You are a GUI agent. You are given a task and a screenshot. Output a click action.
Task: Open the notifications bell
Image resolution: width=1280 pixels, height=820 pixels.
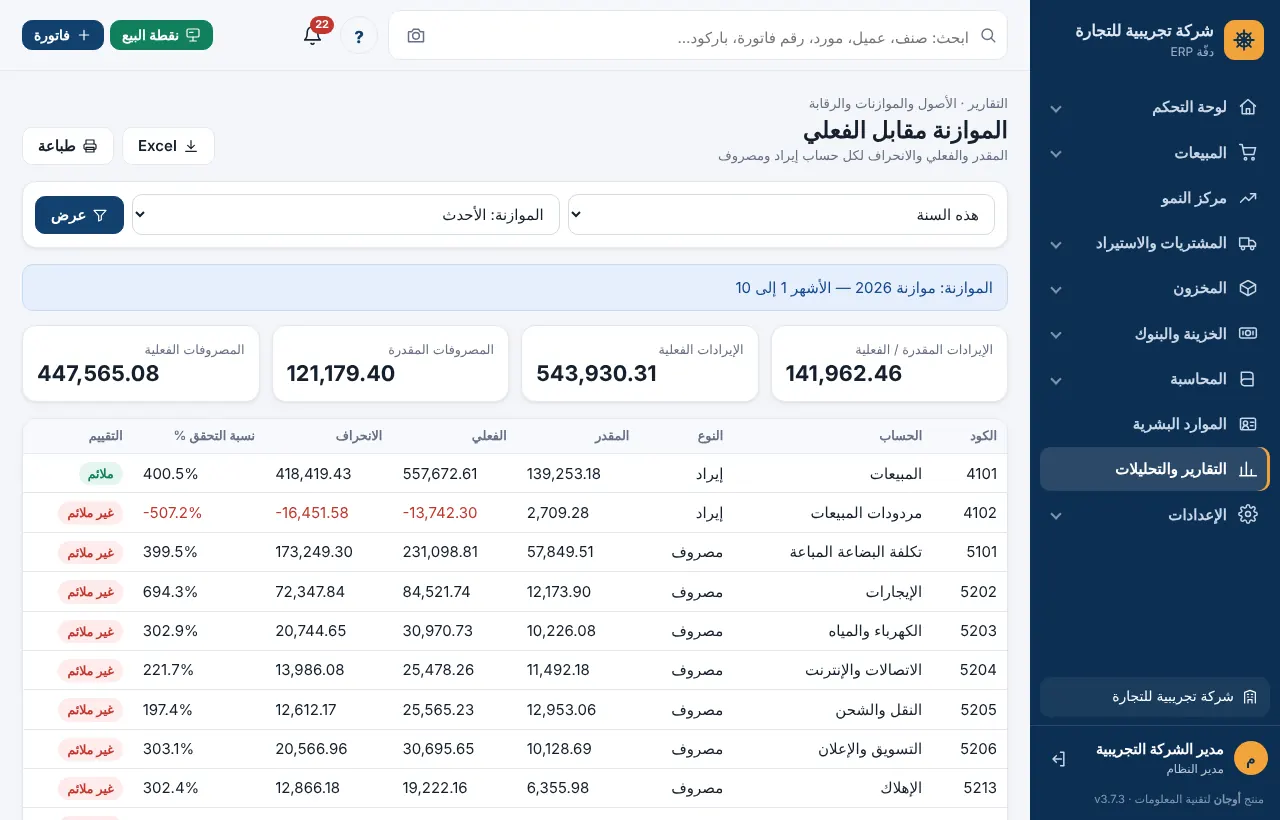(x=313, y=35)
